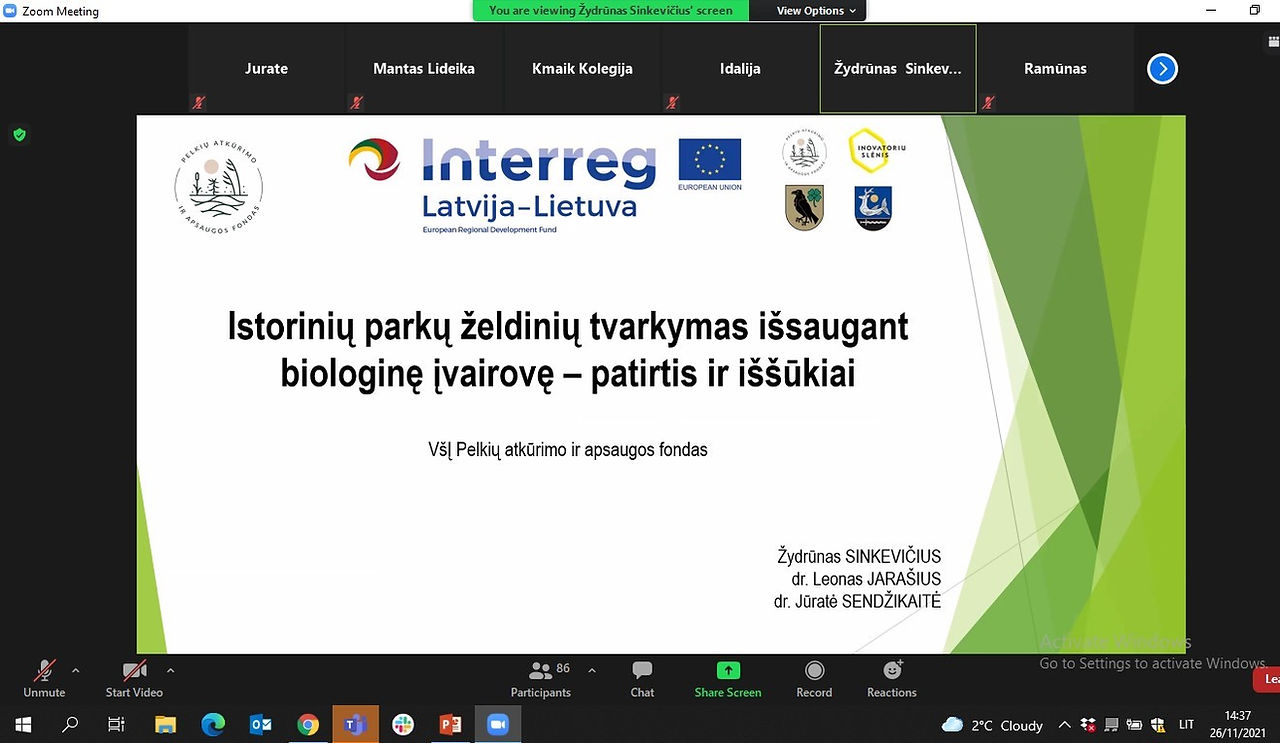This screenshot has height=743, width=1280.
Task: Open the View Options dropdown
Action: point(816,11)
